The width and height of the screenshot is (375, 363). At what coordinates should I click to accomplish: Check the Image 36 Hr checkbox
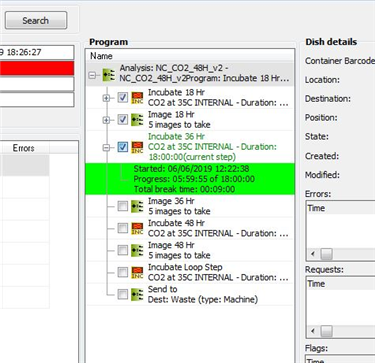click(x=123, y=206)
